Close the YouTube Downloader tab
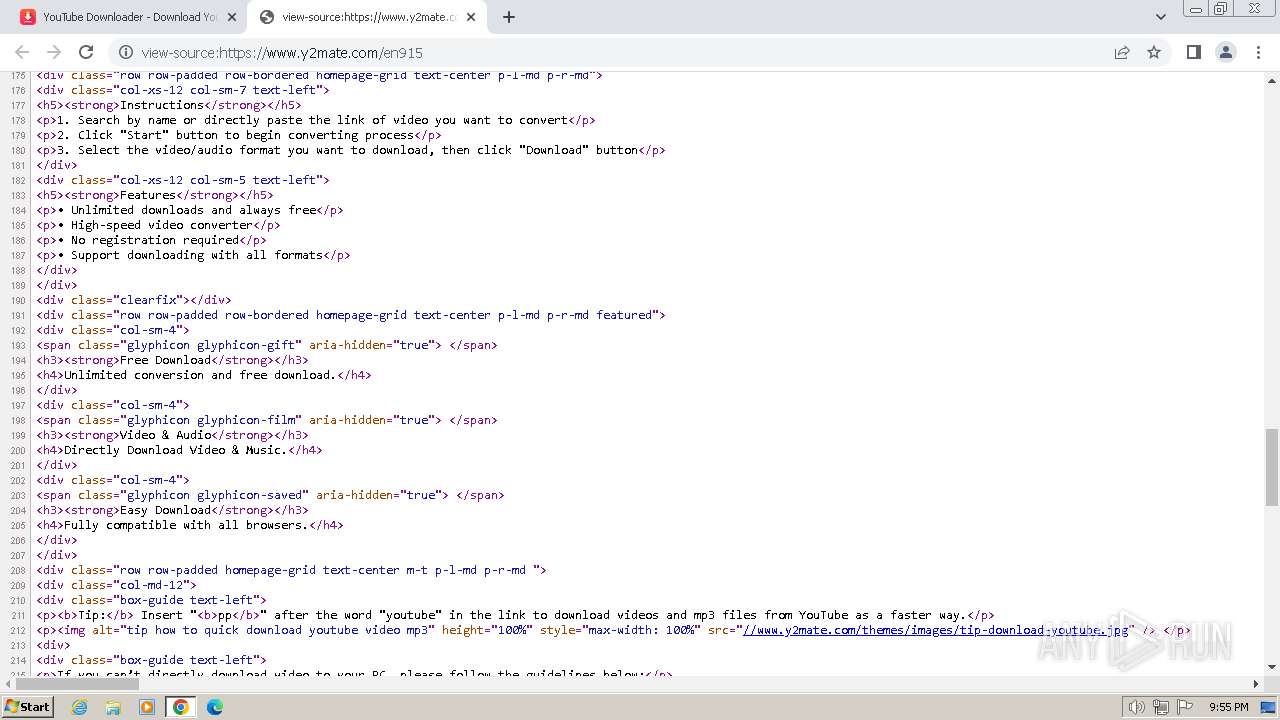 pyautogui.click(x=232, y=17)
